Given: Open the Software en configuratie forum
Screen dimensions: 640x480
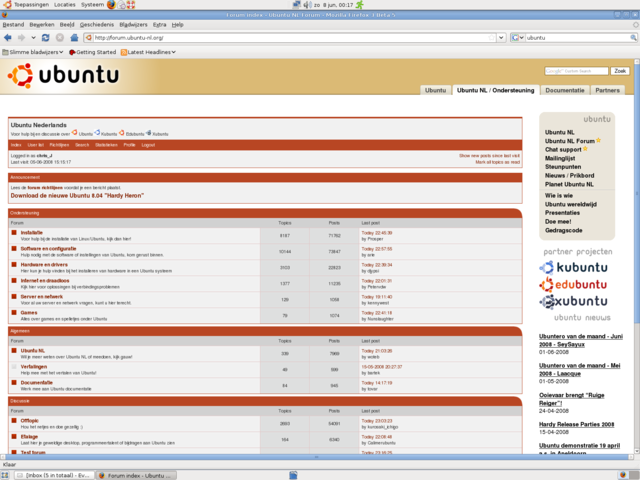Looking at the screenshot, I should click(x=48, y=249).
